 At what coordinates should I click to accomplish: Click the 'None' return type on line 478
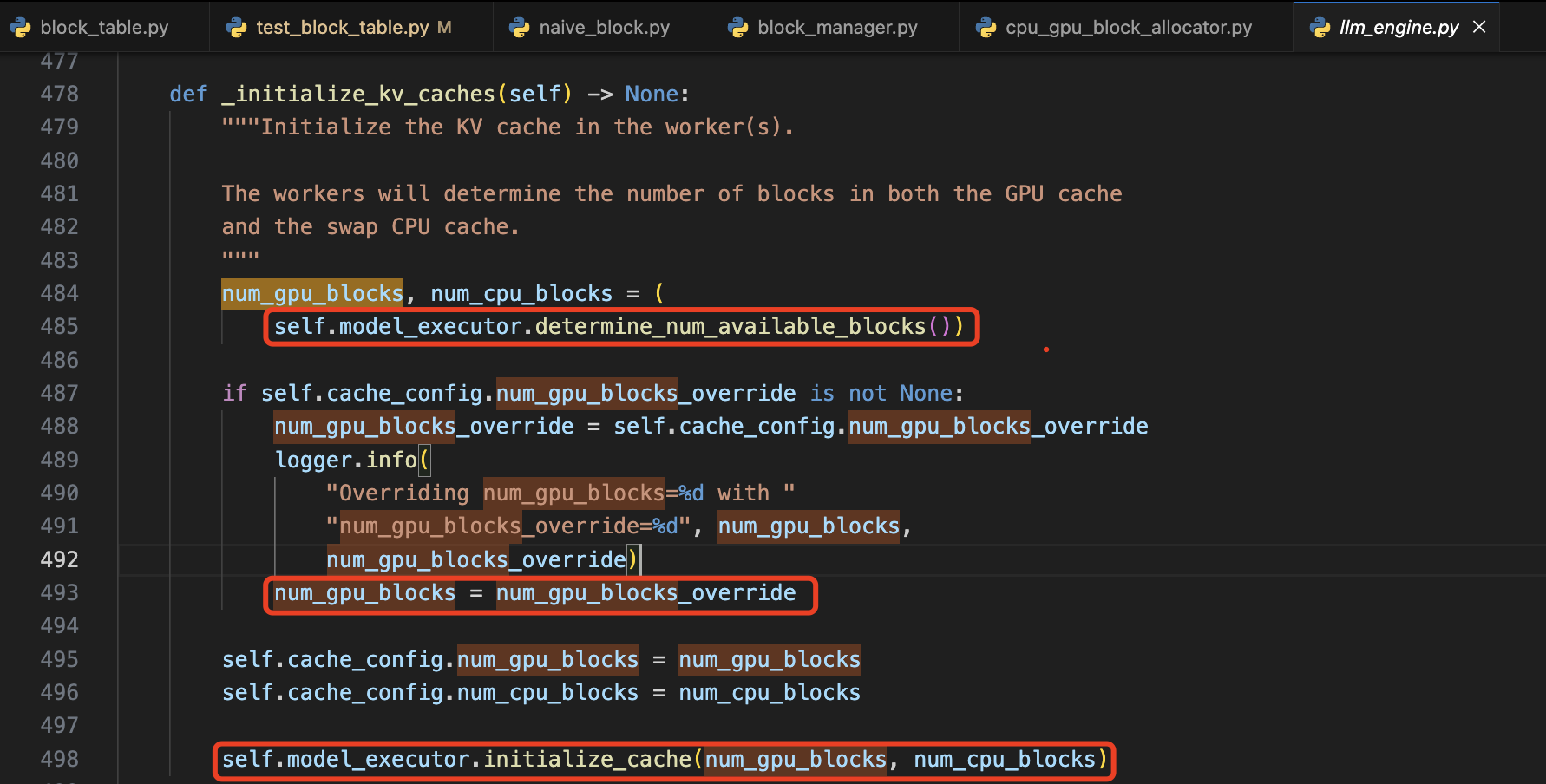(652, 94)
